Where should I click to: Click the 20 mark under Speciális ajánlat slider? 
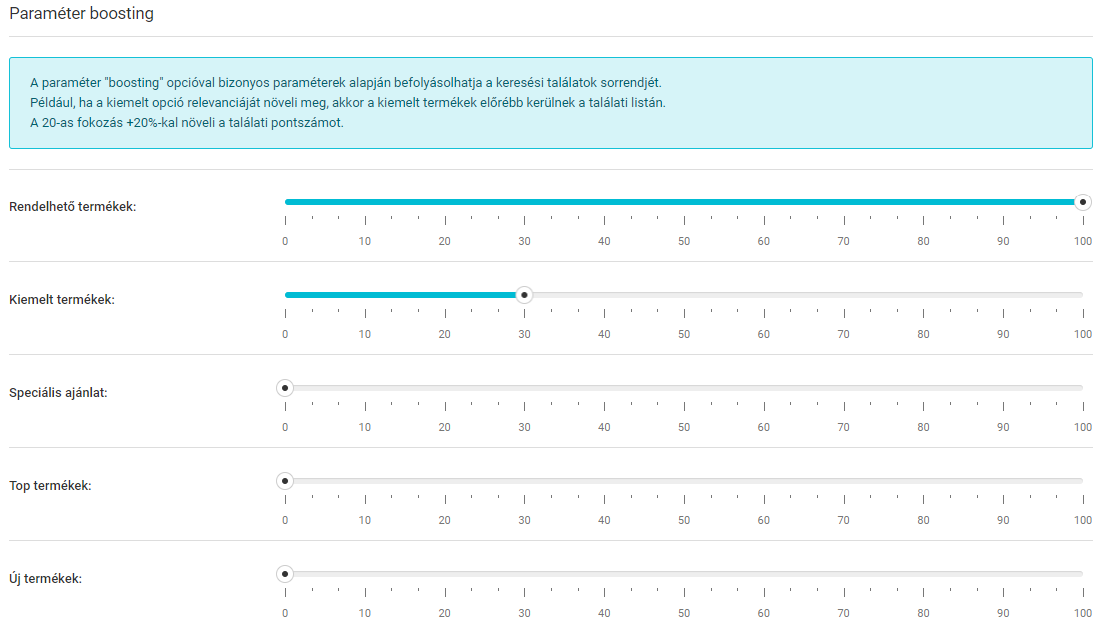pyautogui.click(x=444, y=427)
